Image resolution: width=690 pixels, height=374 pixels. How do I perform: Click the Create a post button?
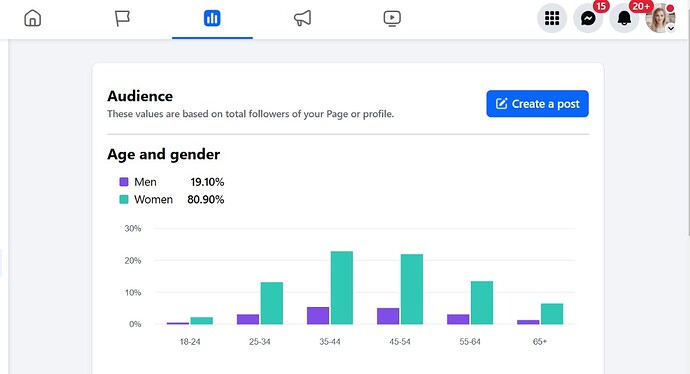[x=537, y=104]
